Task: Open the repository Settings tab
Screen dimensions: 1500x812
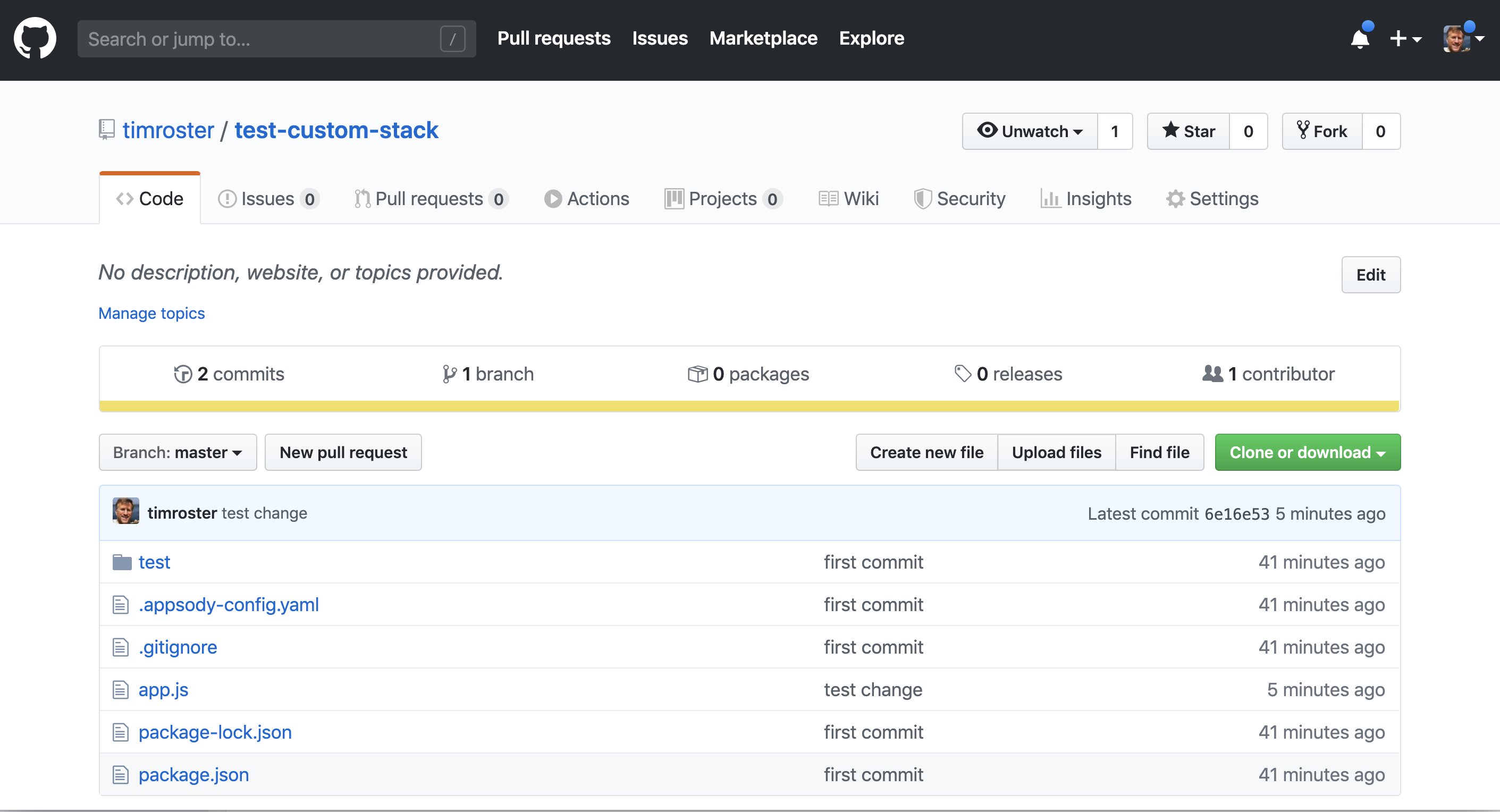Action: coord(1212,199)
